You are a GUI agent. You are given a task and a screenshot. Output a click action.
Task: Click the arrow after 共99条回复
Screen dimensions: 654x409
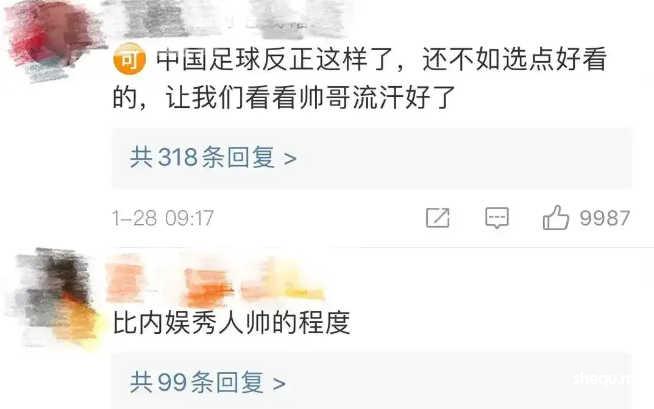click(279, 384)
